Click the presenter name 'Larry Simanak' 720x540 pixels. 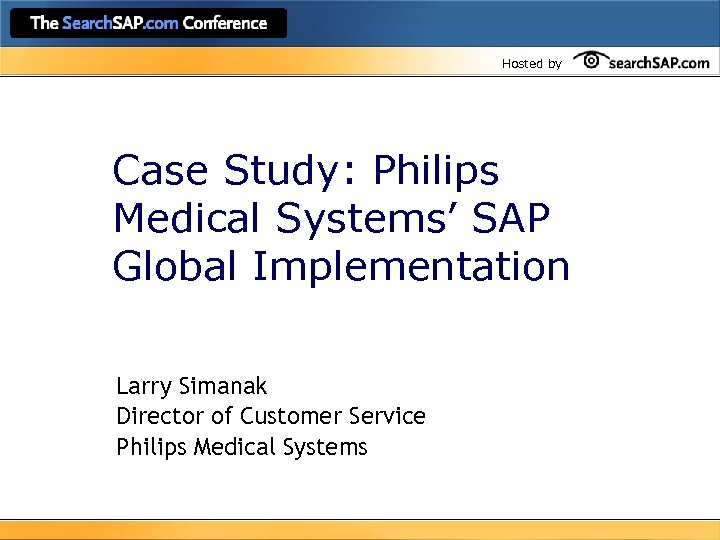point(191,387)
